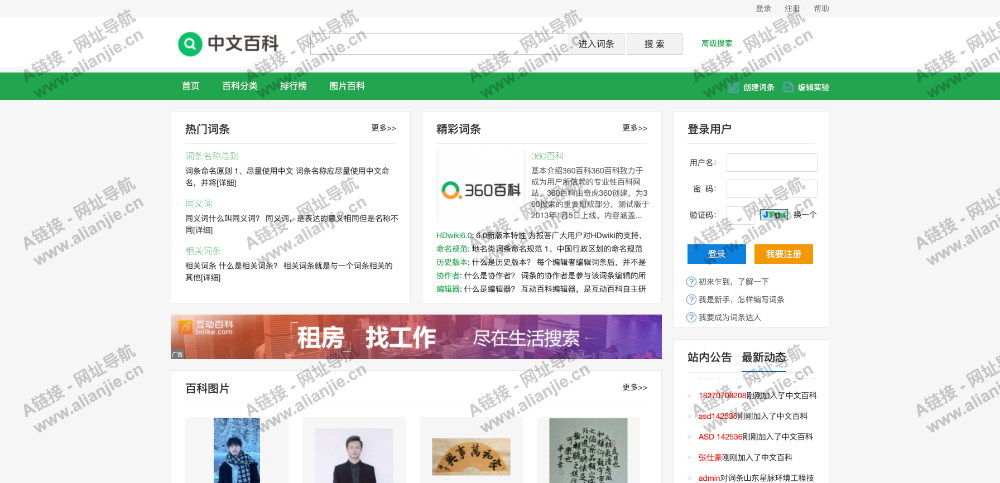Viewport: 1000px width, 483px height.
Task: Open the snowy scene person photo thumbnail
Action: (237, 450)
